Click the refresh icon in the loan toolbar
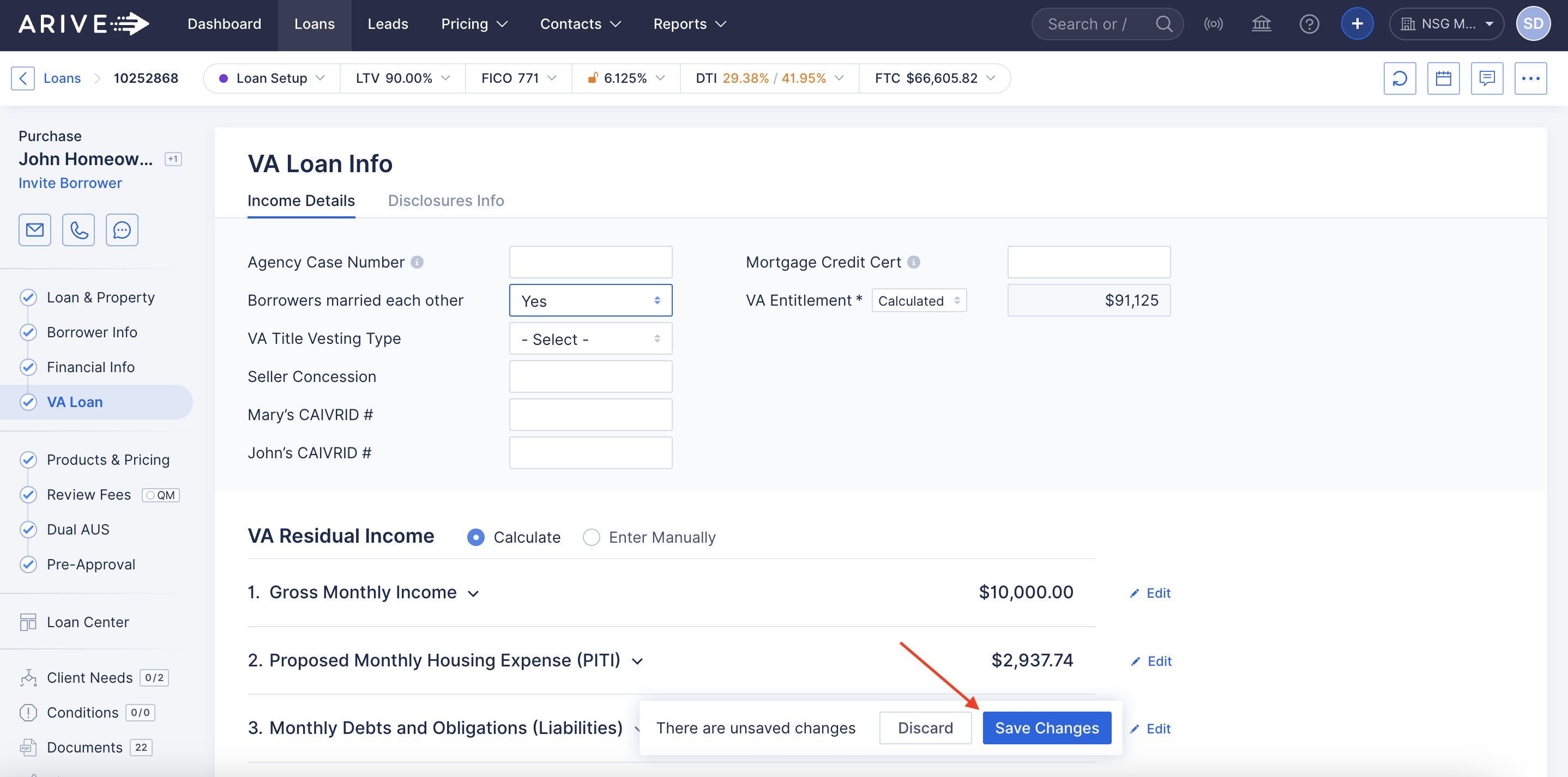1568x777 pixels. click(1400, 78)
